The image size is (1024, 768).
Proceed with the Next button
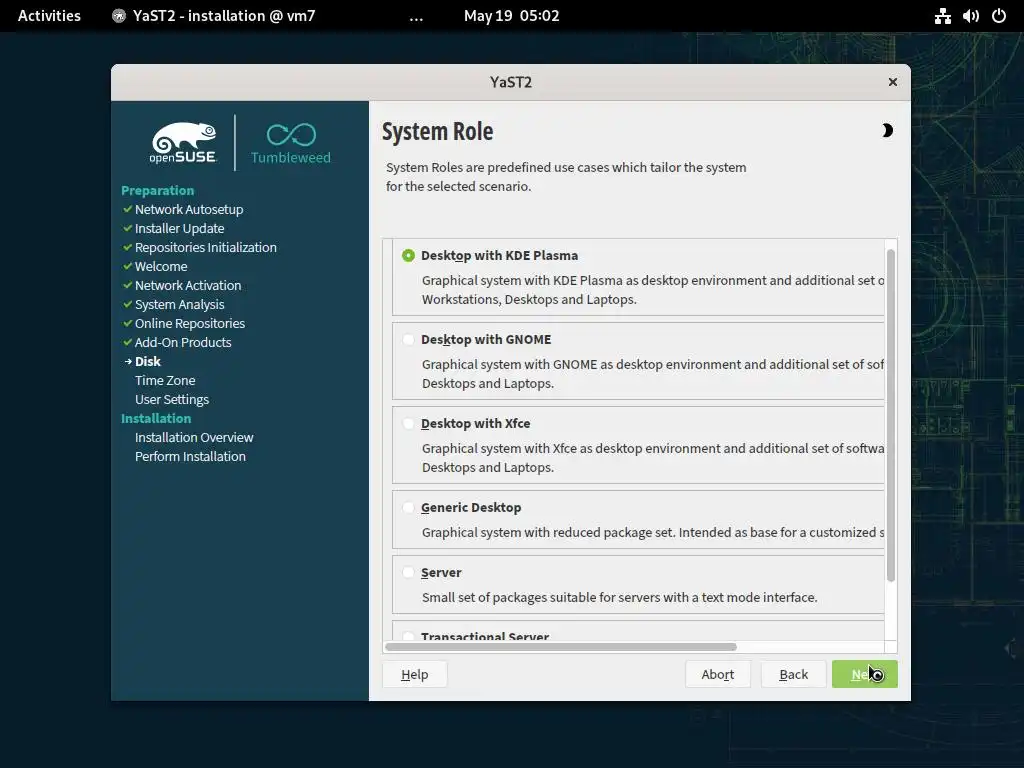pyautogui.click(x=865, y=675)
